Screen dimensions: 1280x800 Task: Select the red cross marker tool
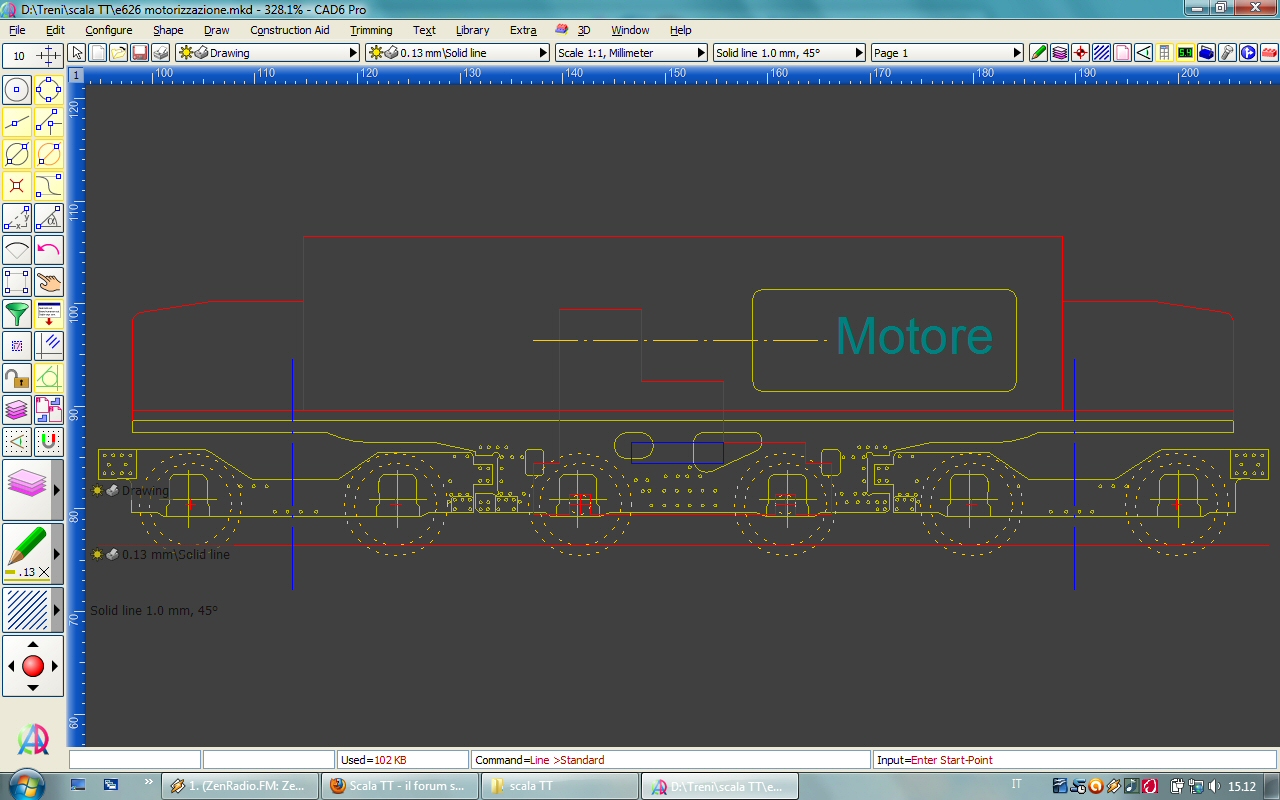[x=17, y=186]
